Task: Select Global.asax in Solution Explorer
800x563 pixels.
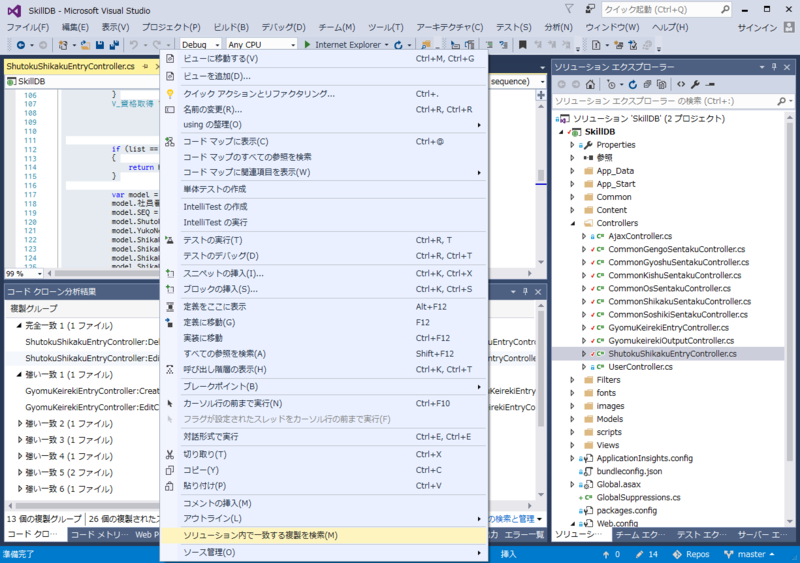Action: (618, 484)
